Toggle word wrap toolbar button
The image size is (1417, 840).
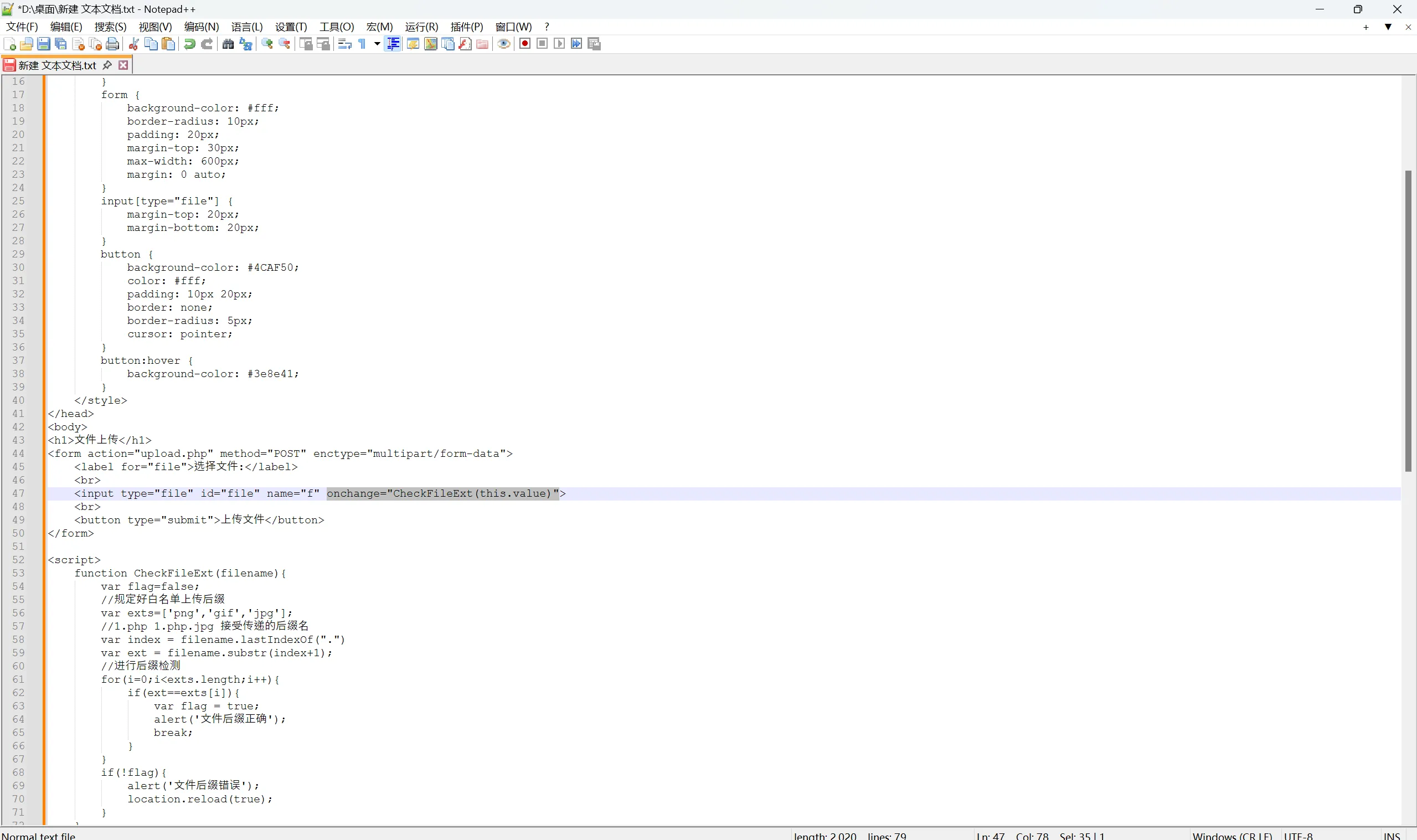coord(344,44)
